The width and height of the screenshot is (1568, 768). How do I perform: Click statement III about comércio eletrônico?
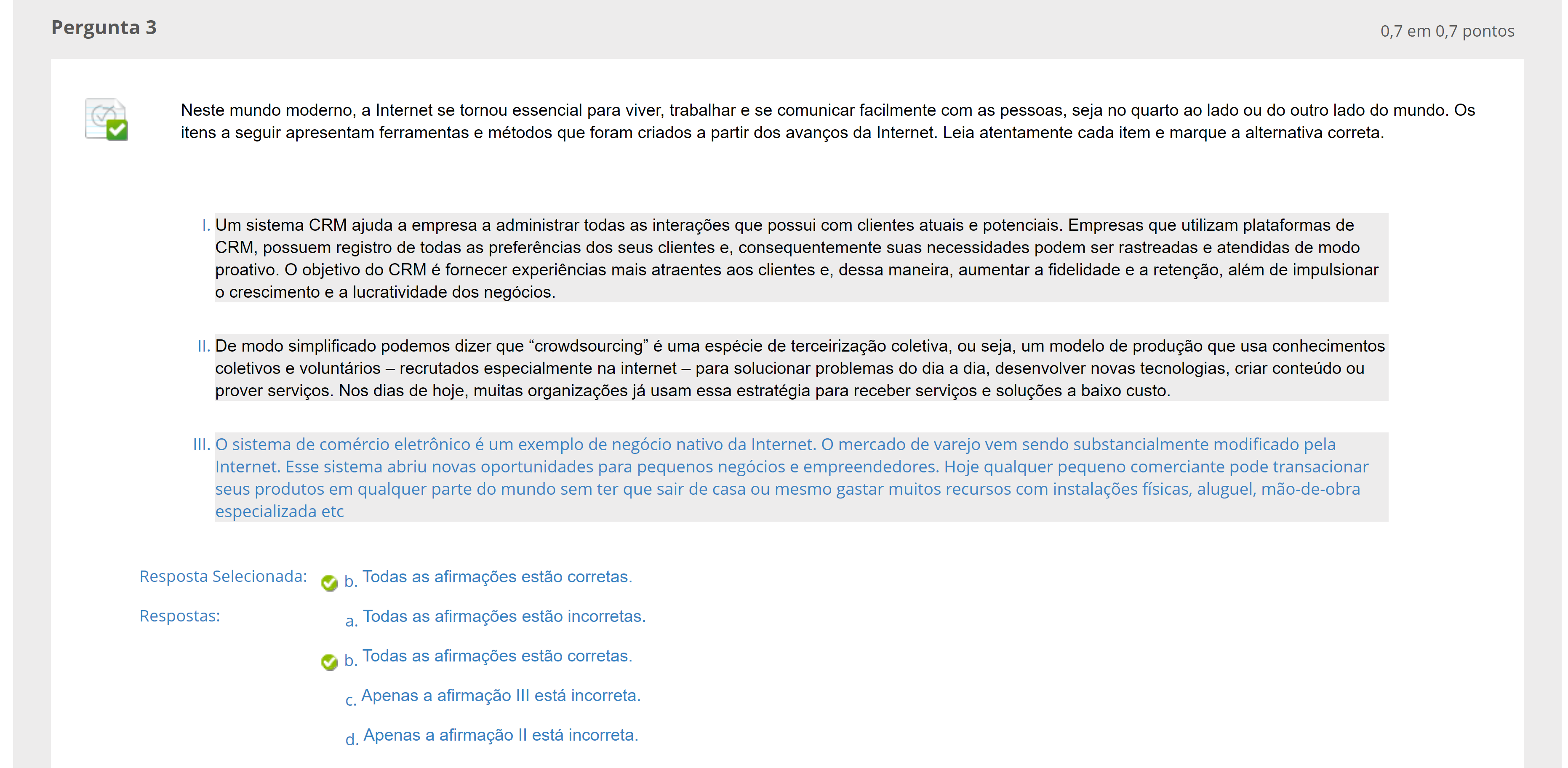(x=791, y=477)
